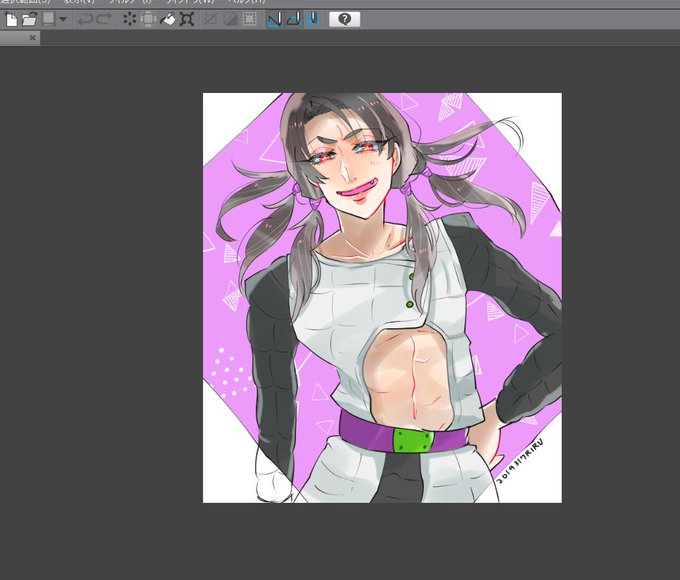Viewport: 680px width, 580px height.
Task: Open Clip Studio support with question-mark button
Action: 344,20
